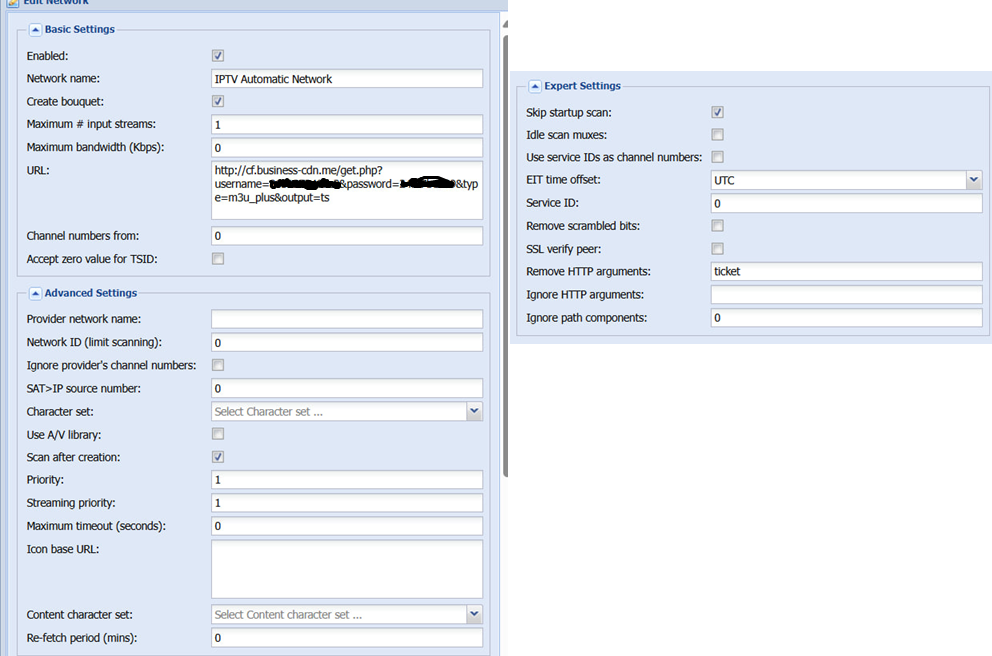Click into the URL text area
Screen dimensions: 992x656
(346, 190)
